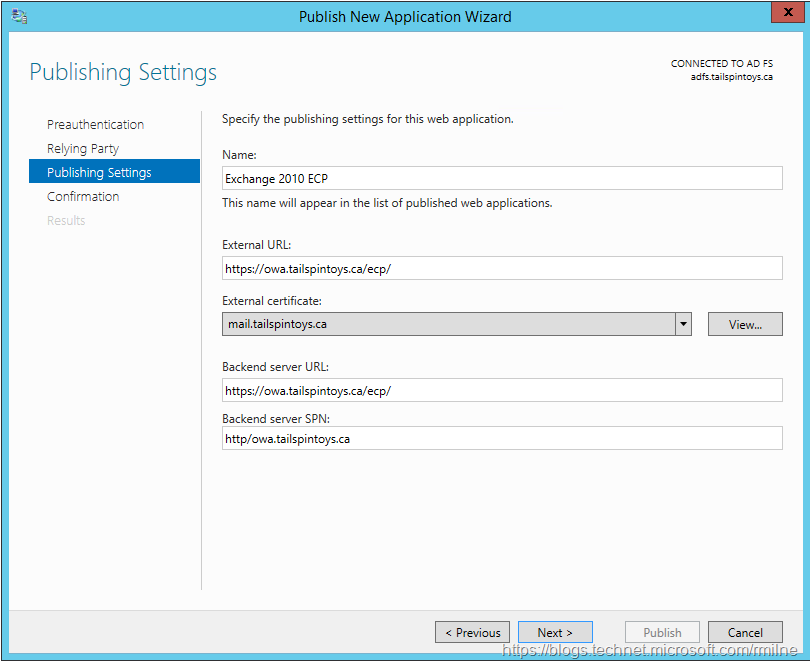Click the Name field containing Exchange 2010 ECP
This screenshot has height=661, width=810.
click(x=501, y=177)
